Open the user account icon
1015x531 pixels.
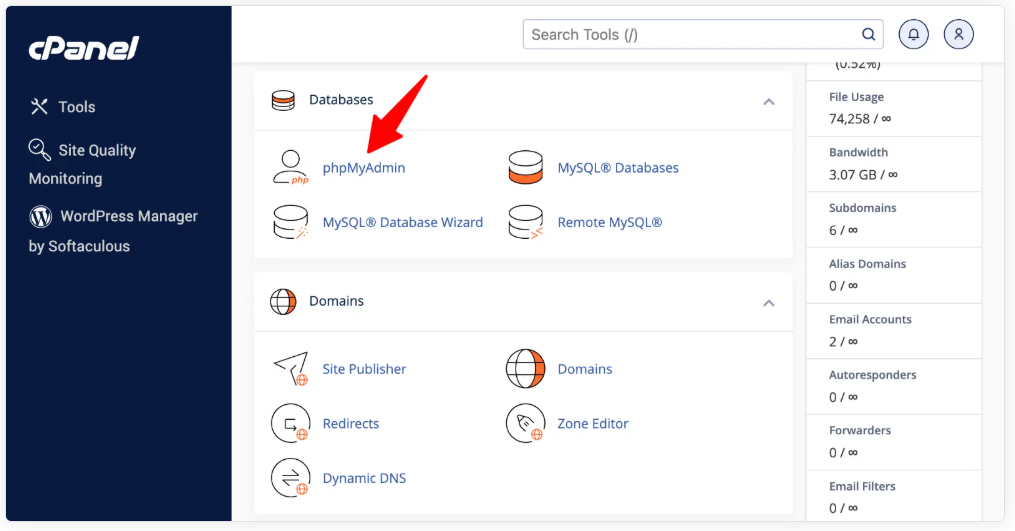959,34
